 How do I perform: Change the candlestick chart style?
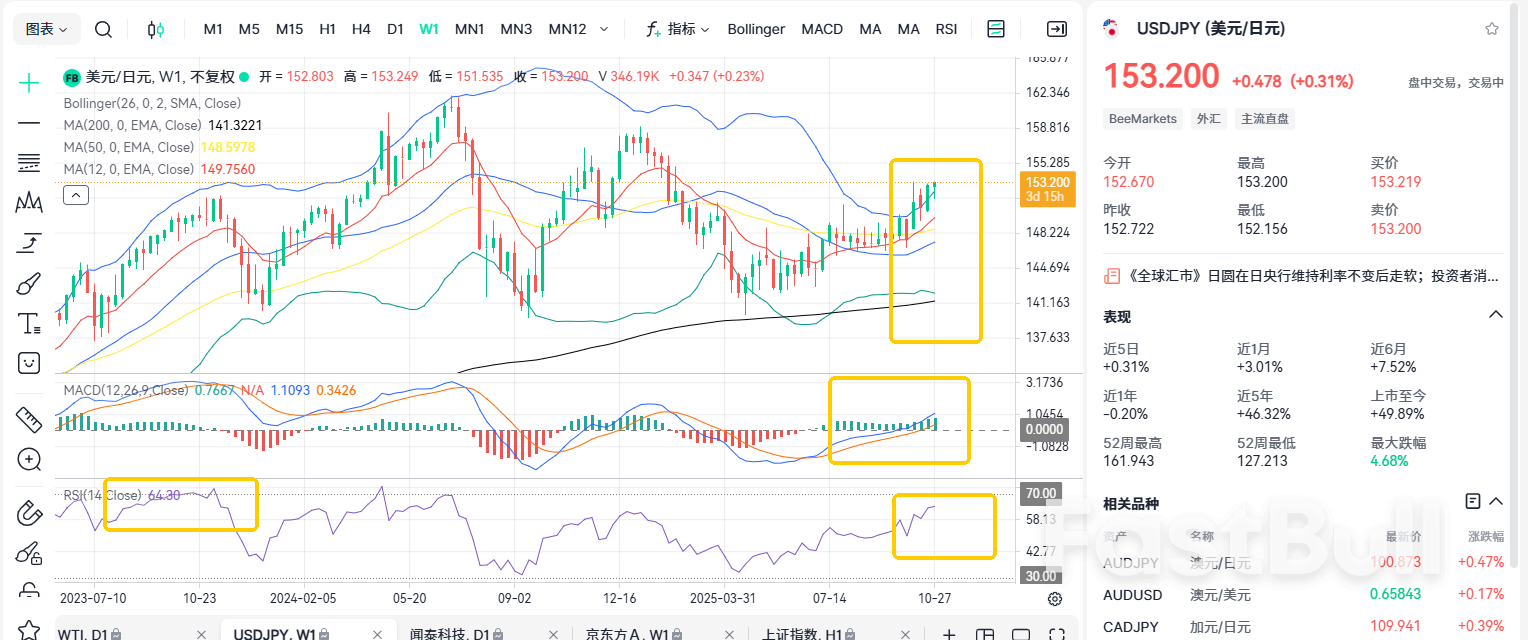coord(155,29)
